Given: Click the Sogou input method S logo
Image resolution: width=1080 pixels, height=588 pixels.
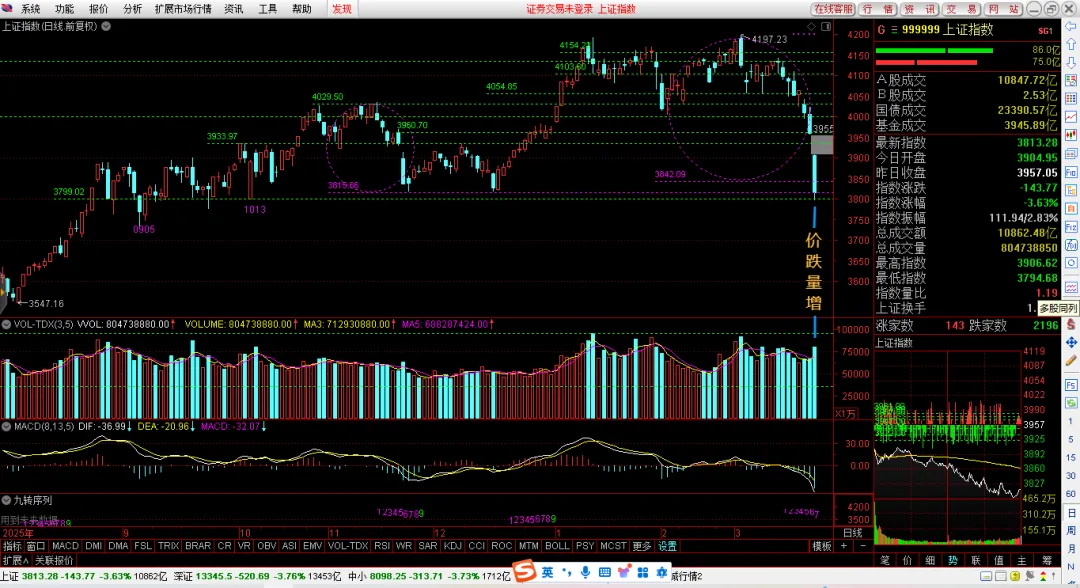Looking at the screenshot, I should click(524, 571).
